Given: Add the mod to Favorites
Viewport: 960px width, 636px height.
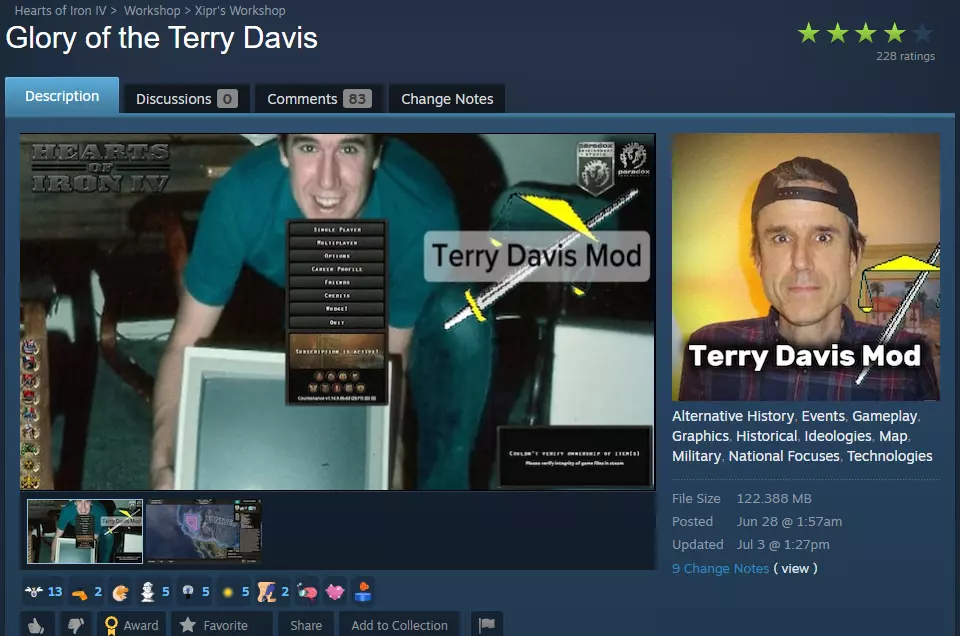Looking at the screenshot, I should [221, 624].
